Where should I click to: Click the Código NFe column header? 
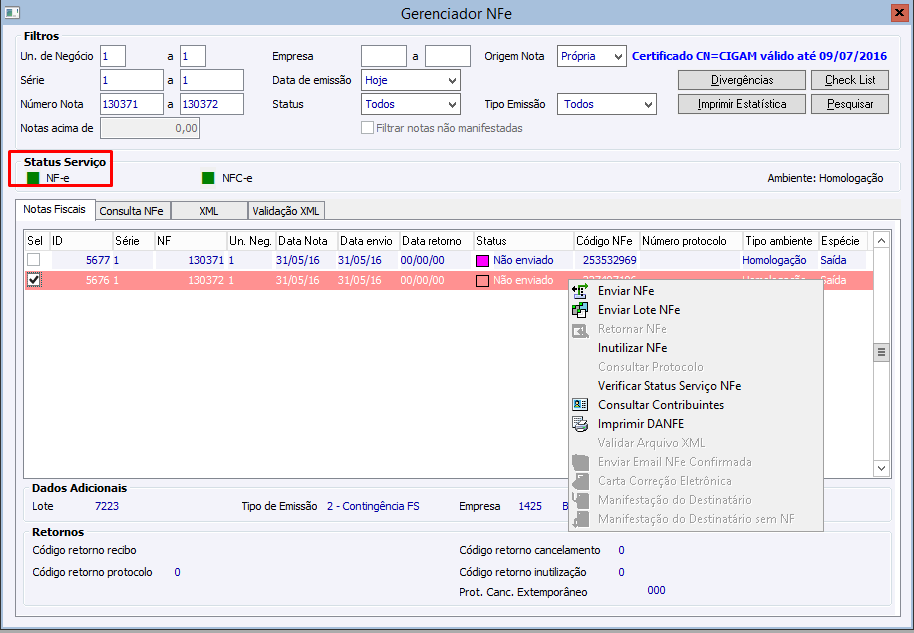tap(607, 241)
